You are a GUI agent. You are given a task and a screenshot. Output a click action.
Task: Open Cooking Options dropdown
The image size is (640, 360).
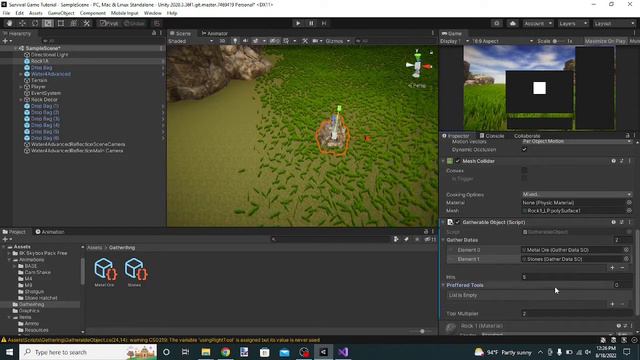(577, 194)
